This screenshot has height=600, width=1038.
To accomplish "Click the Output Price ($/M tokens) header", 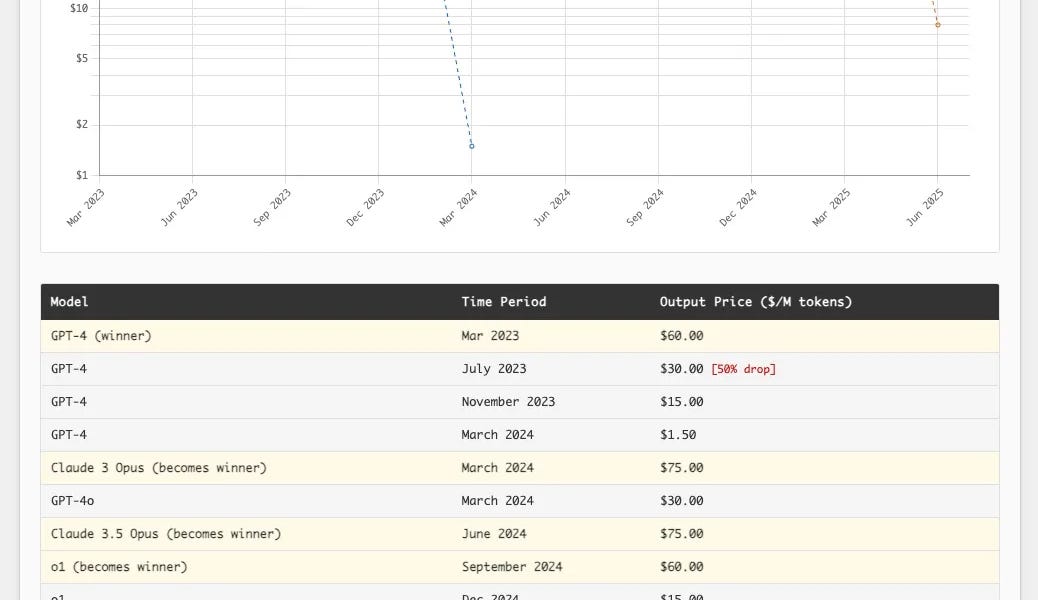I will coord(756,302).
